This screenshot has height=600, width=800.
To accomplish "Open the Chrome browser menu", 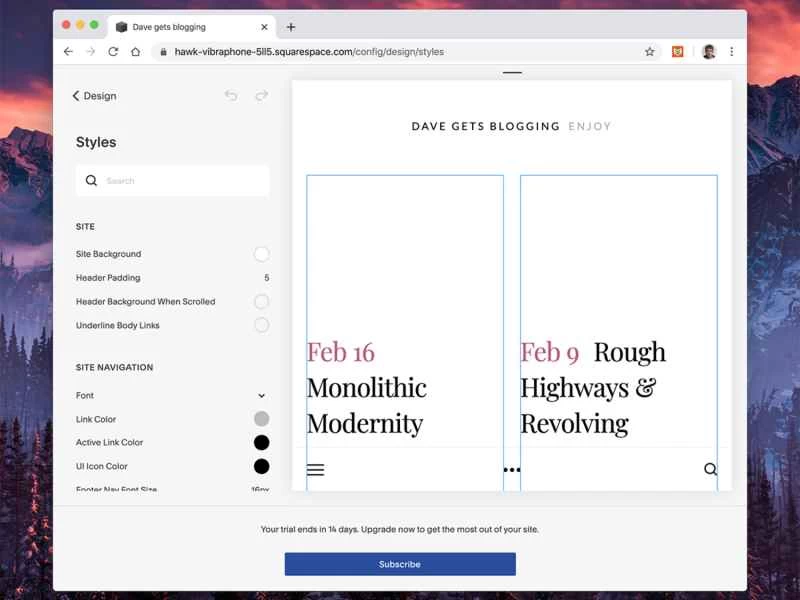I will pos(733,51).
